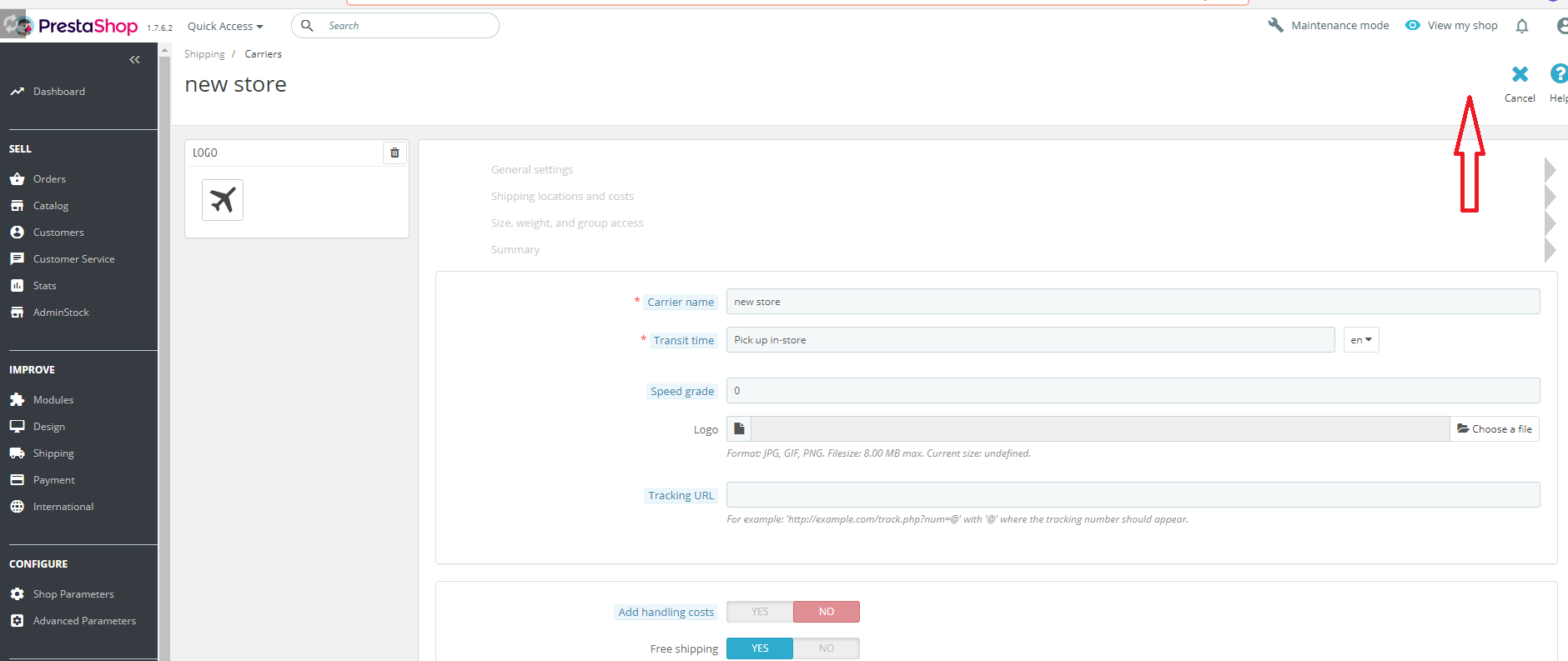
Task: Click the AdminStock store icon
Action: pos(17,313)
